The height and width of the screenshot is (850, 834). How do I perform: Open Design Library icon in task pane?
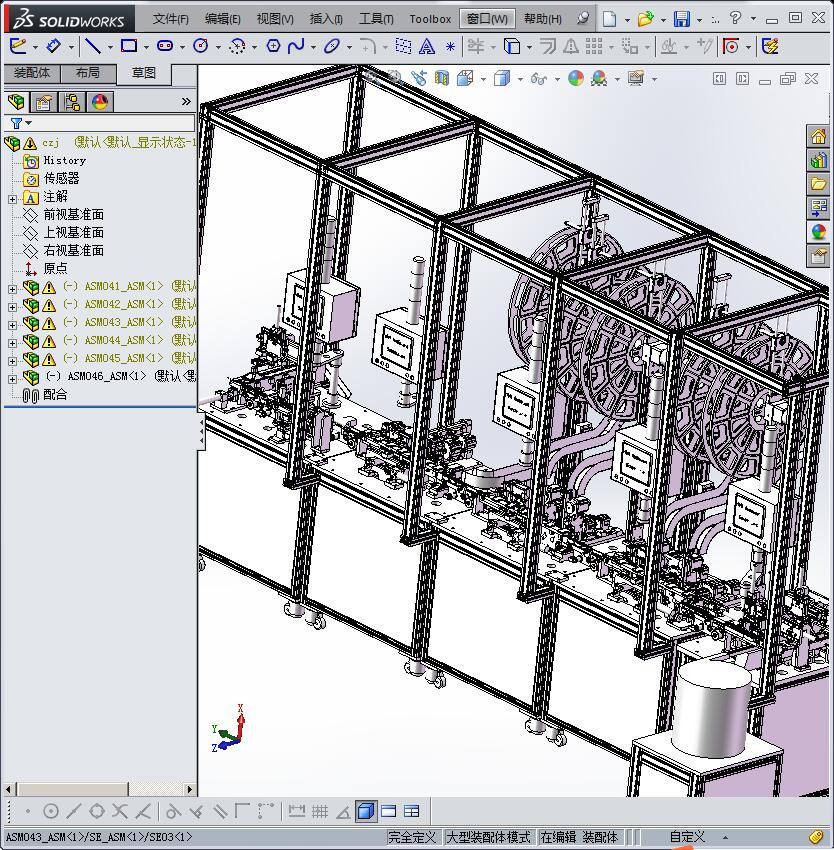click(x=818, y=160)
